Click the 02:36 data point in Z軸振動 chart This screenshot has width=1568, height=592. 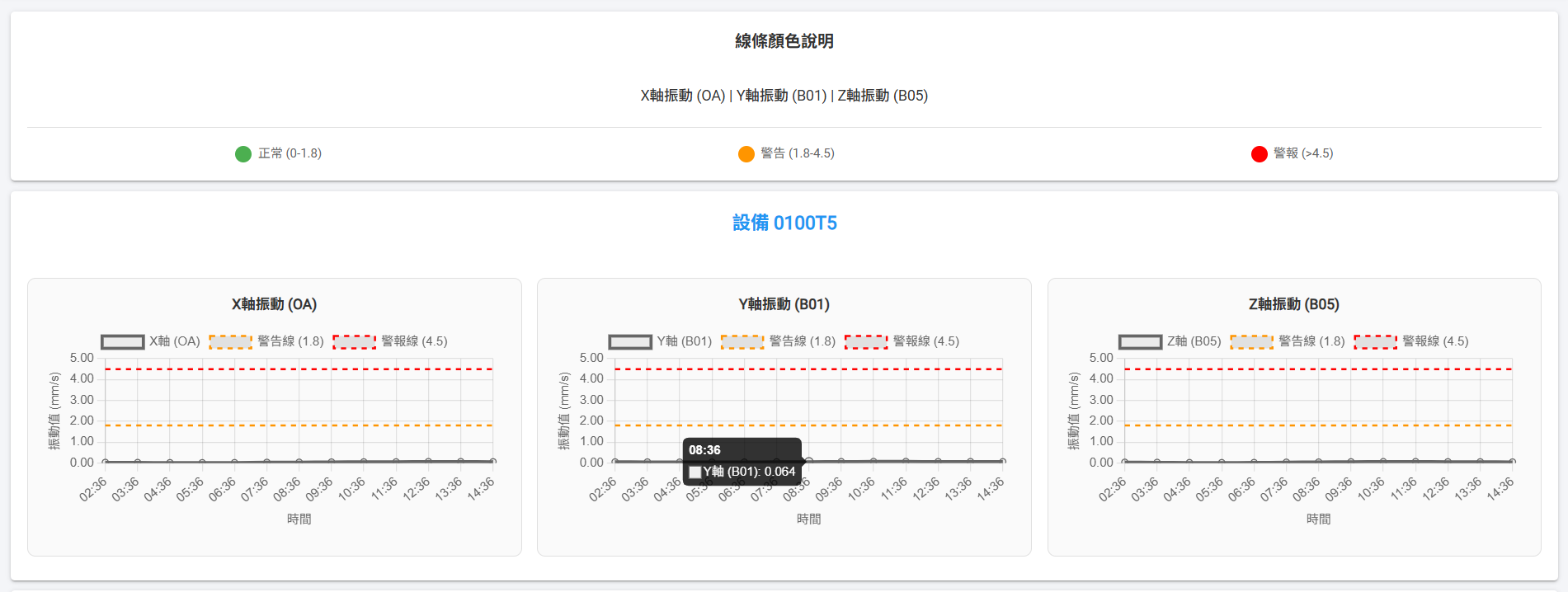point(1124,462)
